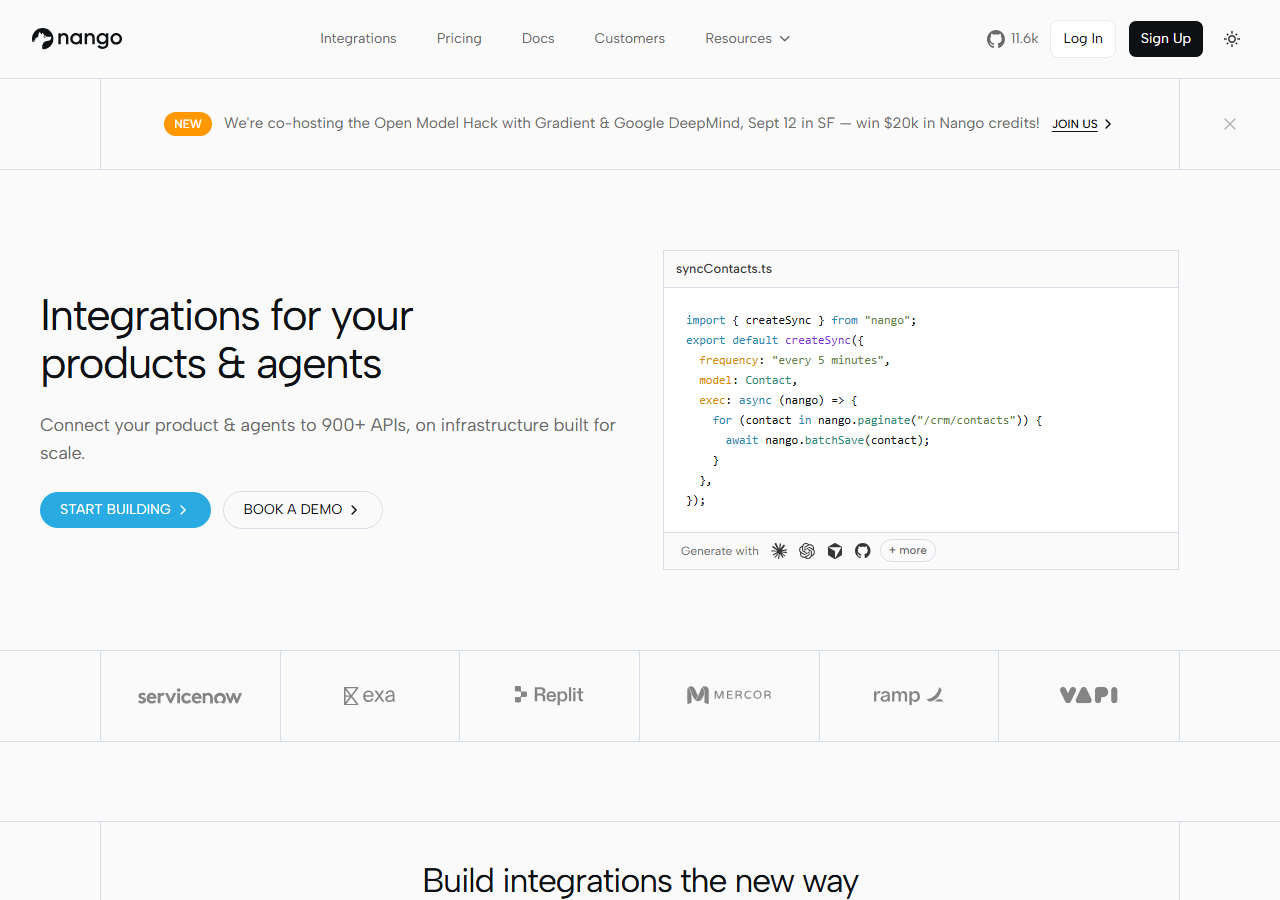Select the Cursor cube icon under Generate with
The image size is (1280, 900).
coord(835,551)
